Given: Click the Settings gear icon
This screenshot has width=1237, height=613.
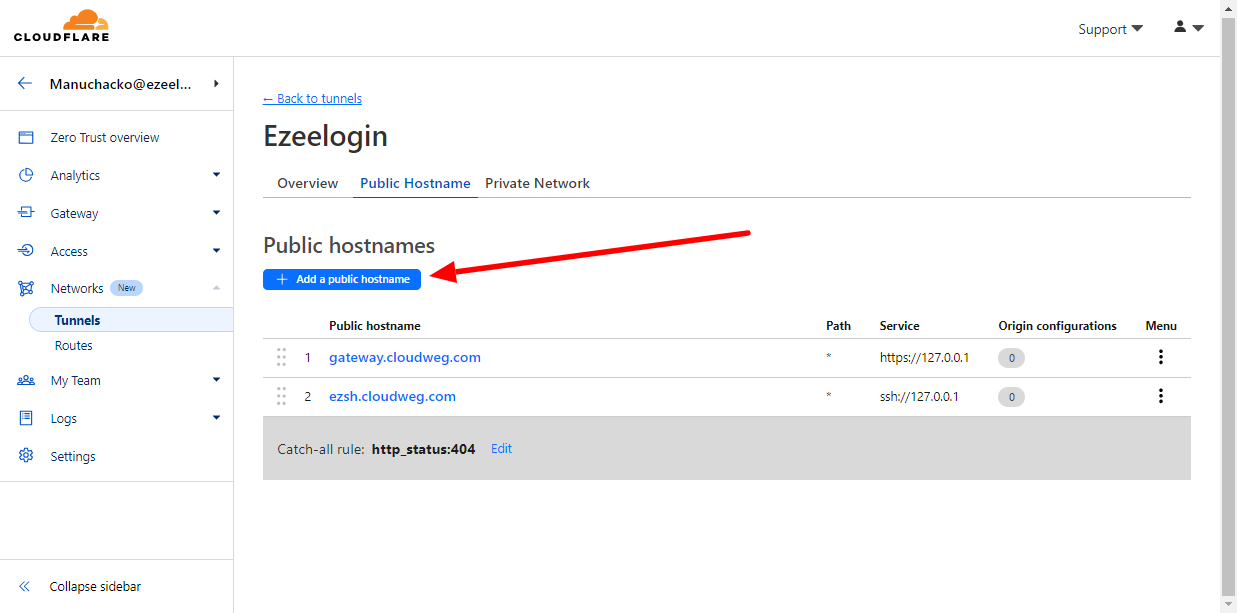Looking at the screenshot, I should pos(27,456).
